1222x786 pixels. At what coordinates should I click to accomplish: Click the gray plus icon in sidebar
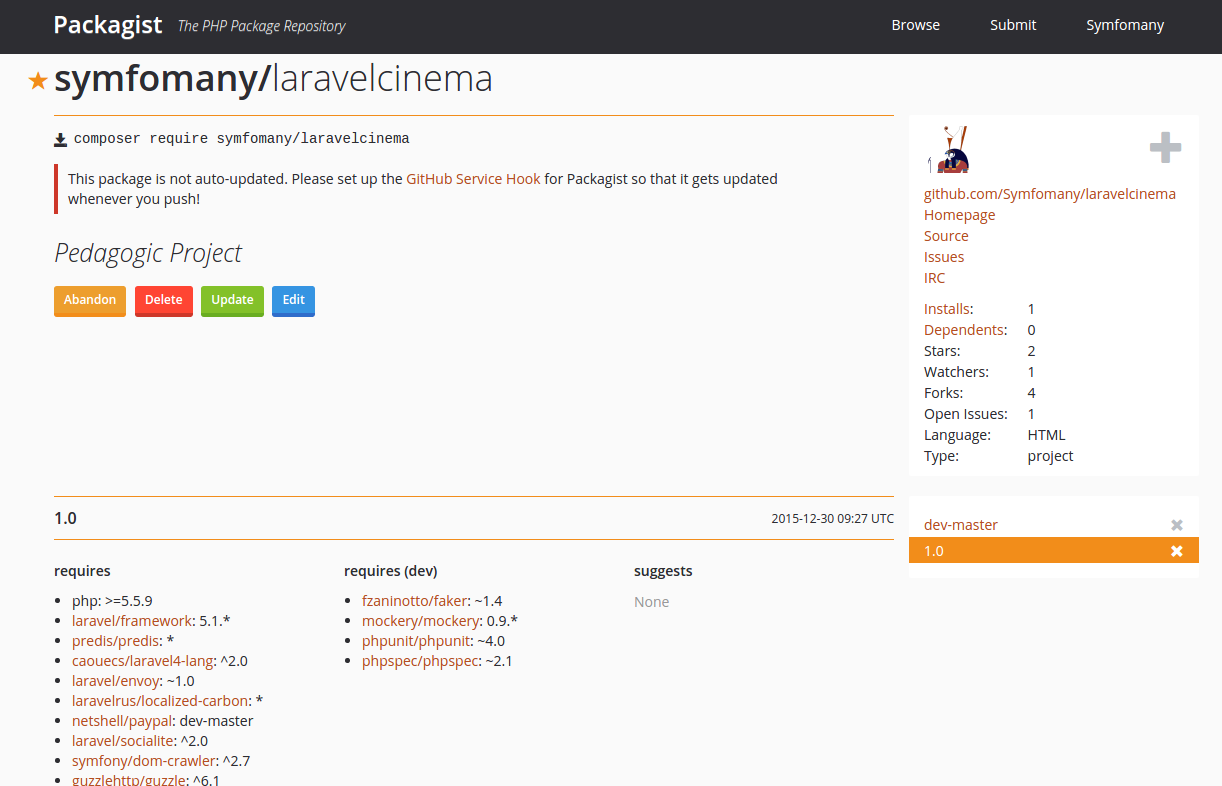coord(1165,148)
